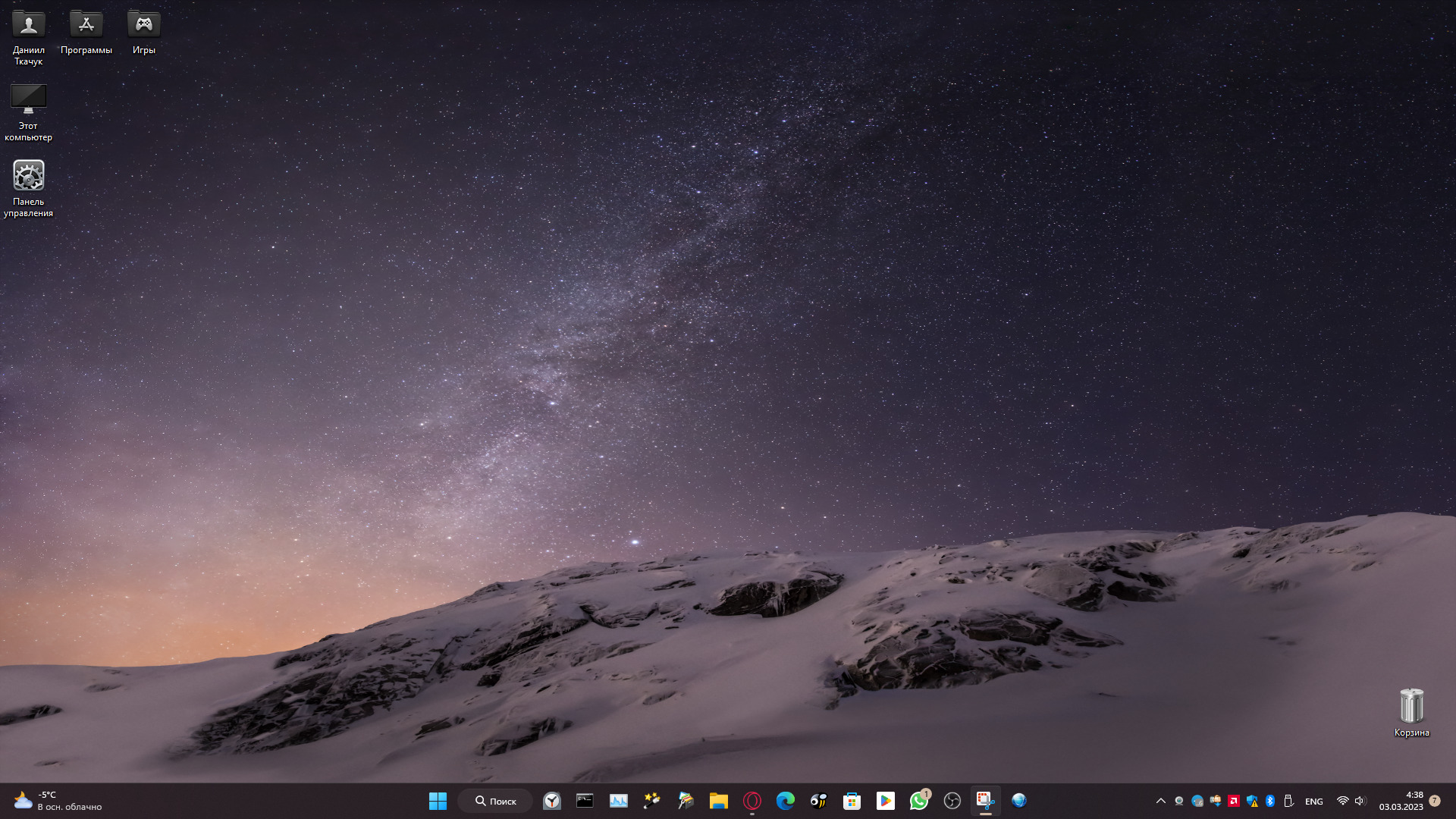
Task: Open clock and date calendar flyout
Action: [x=1401, y=801]
